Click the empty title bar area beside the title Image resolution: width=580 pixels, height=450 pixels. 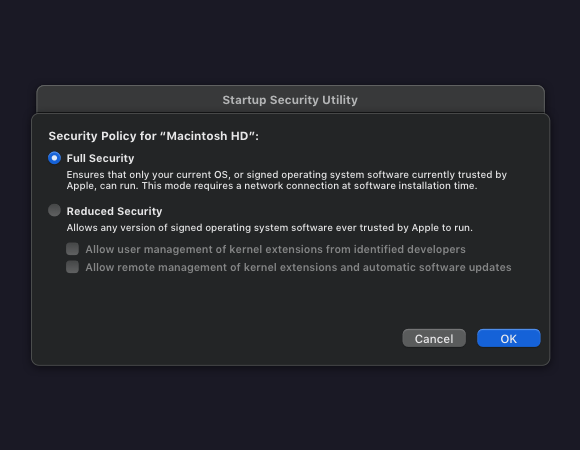(x=444, y=100)
